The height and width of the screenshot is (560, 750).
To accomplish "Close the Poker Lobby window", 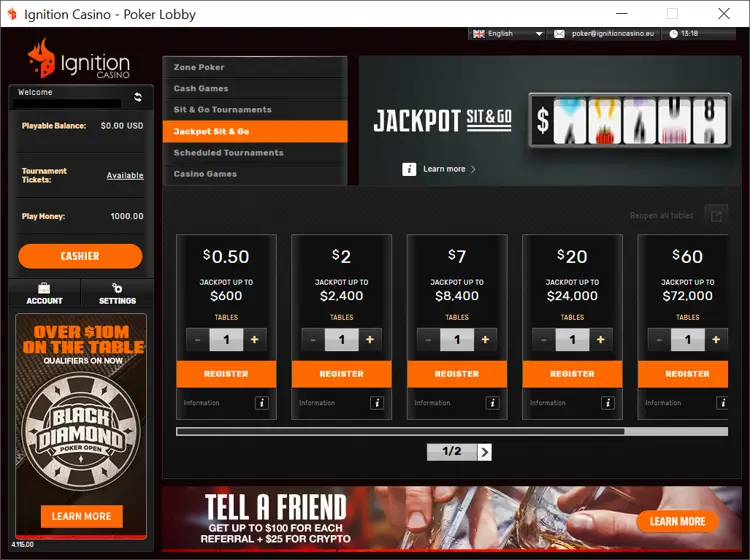I will 724,14.
